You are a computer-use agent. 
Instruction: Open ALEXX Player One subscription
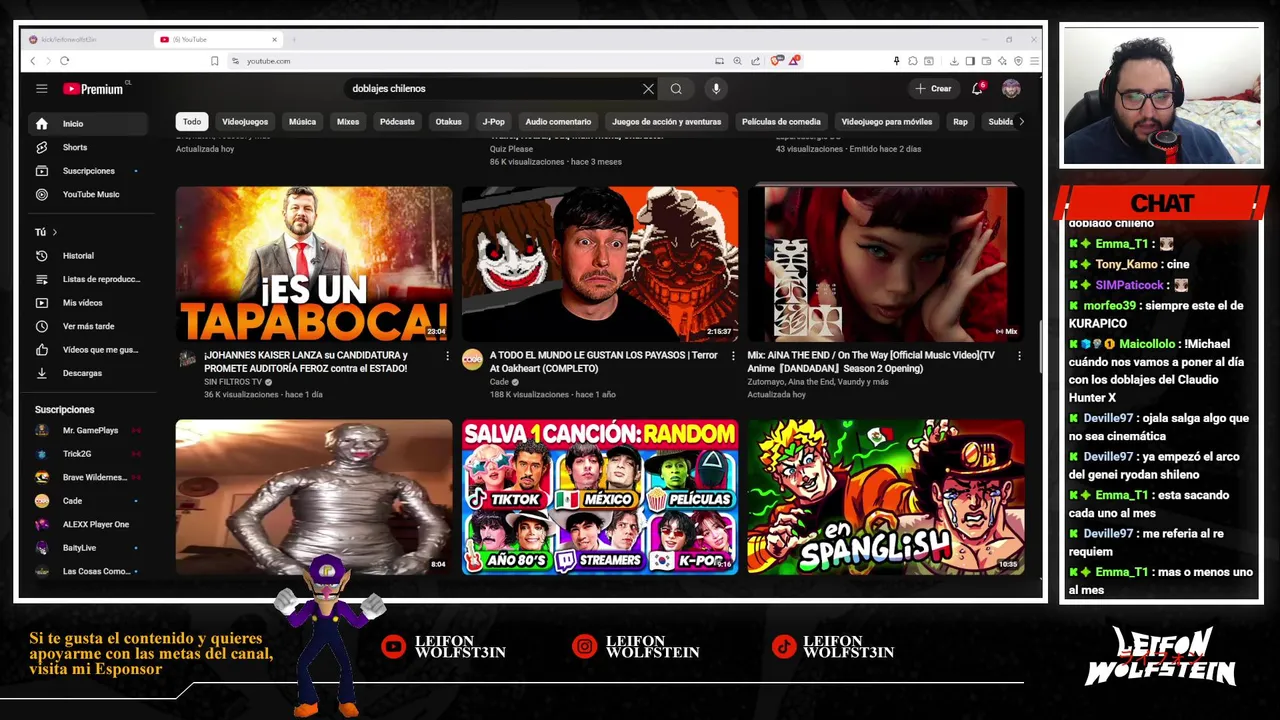[88, 524]
